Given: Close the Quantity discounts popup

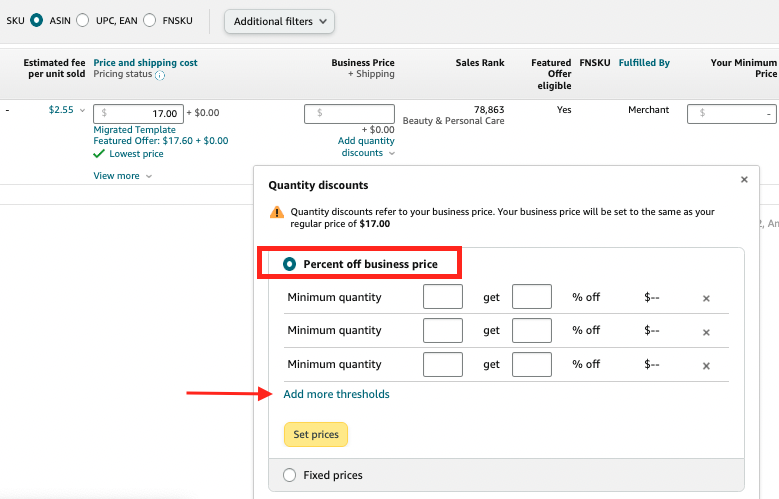Looking at the screenshot, I should 743,180.
